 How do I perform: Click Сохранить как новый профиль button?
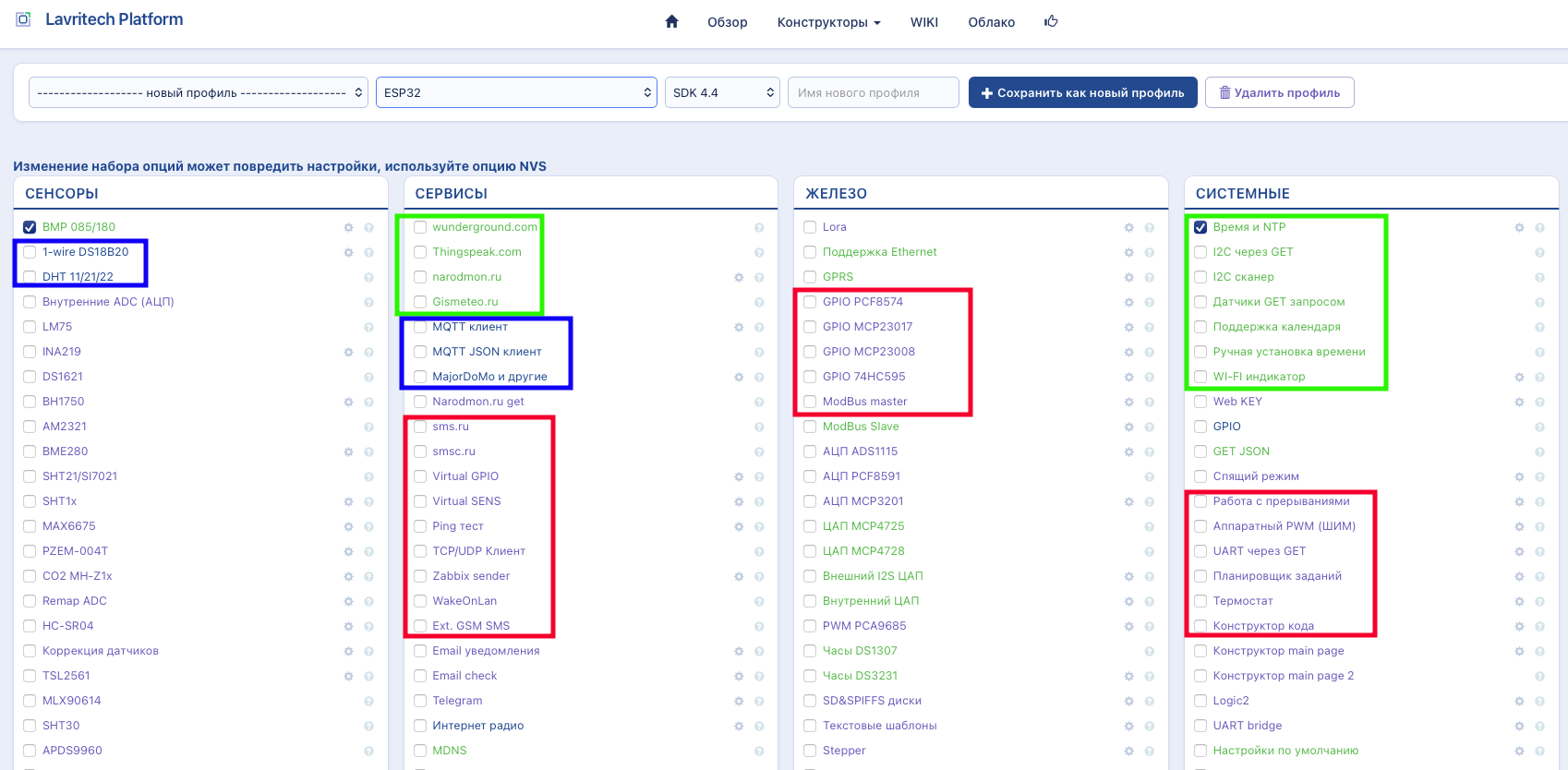[1082, 92]
